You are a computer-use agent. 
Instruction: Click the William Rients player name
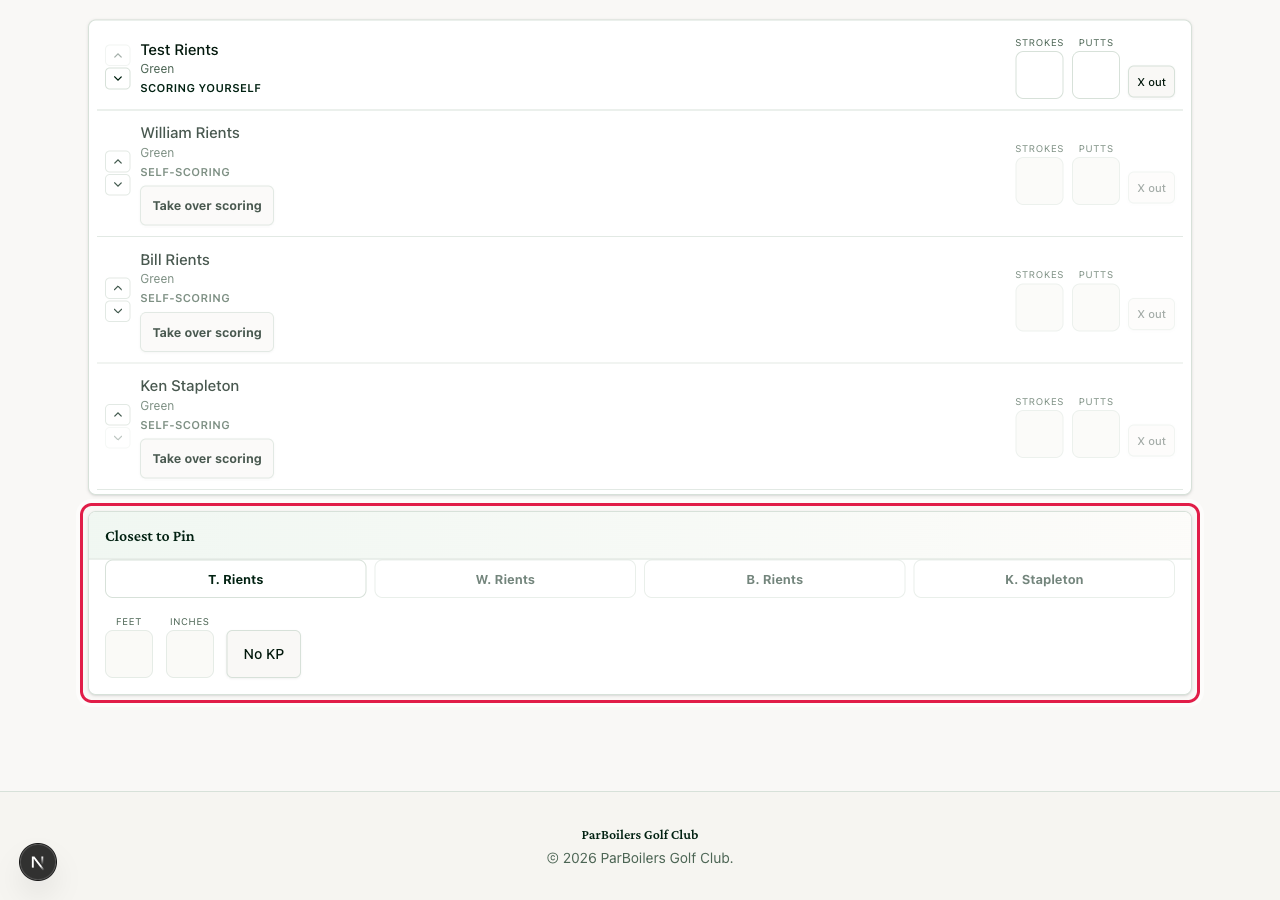(x=190, y=133)
